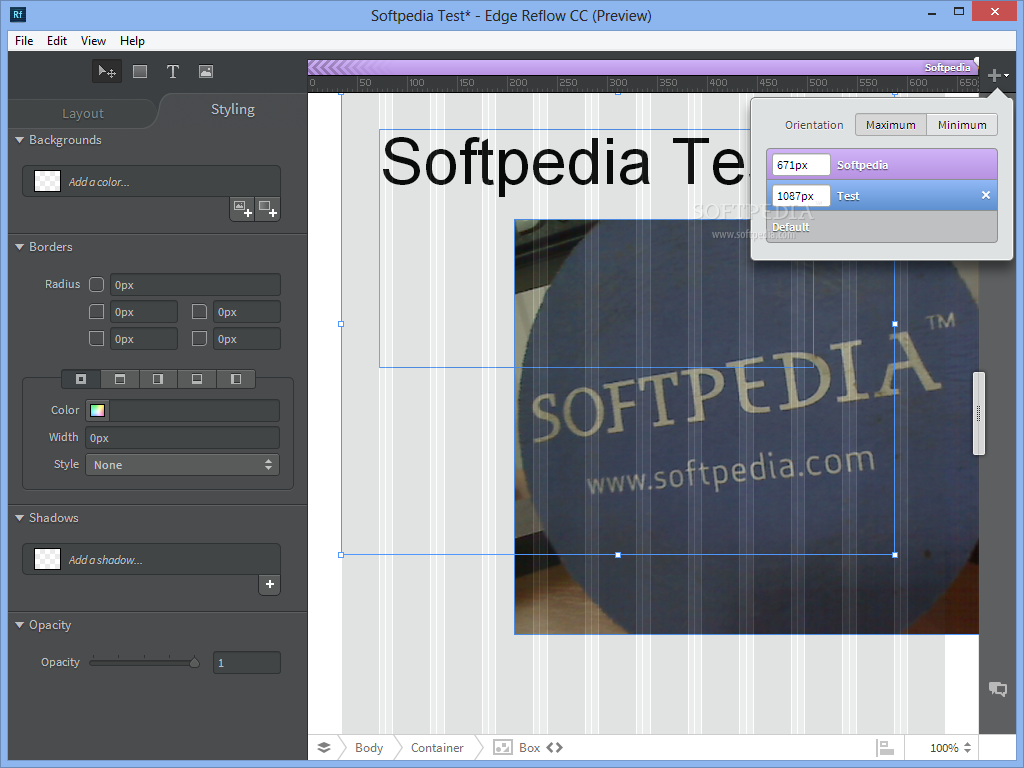Choose right border side
The image size is (1024, 768).
(158, 379)
